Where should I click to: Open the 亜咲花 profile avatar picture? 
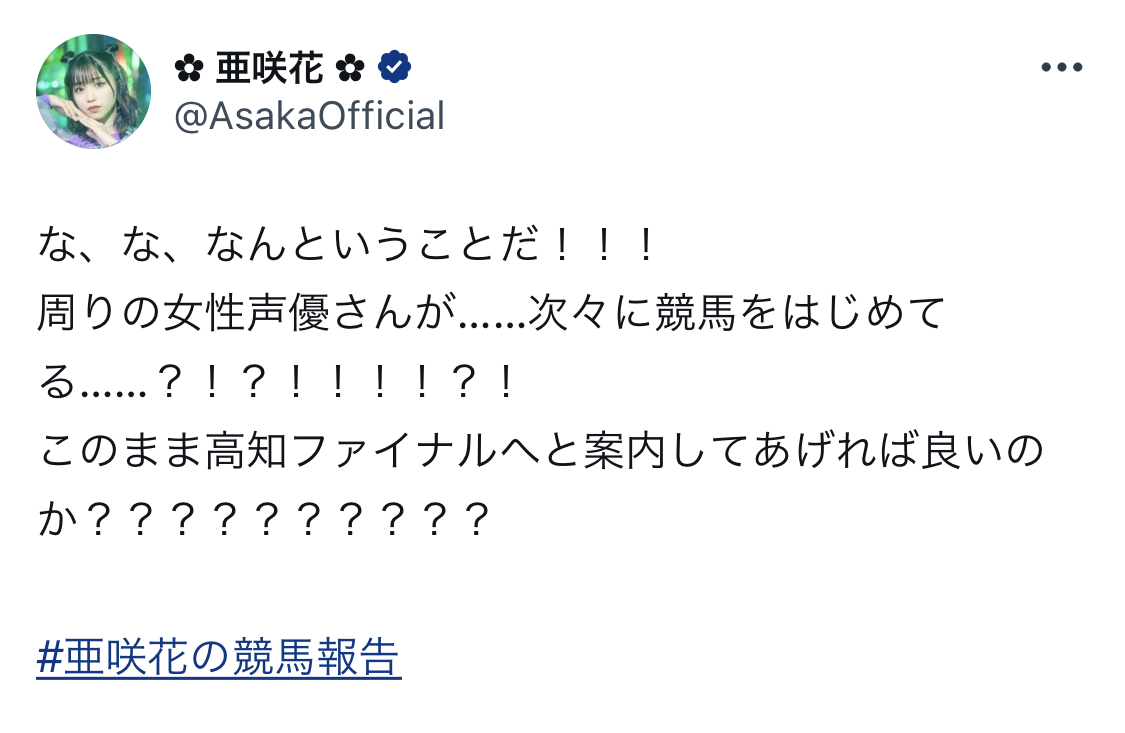point(94,91)
